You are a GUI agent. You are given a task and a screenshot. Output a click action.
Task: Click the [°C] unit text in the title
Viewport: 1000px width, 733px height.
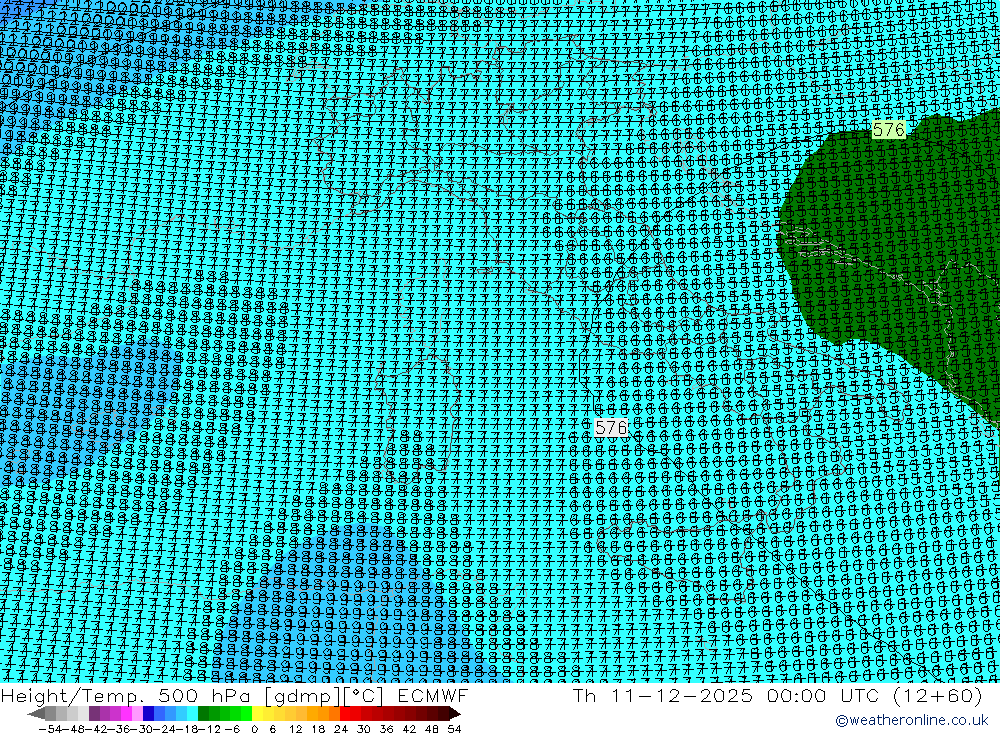click(x=364, y=697)
